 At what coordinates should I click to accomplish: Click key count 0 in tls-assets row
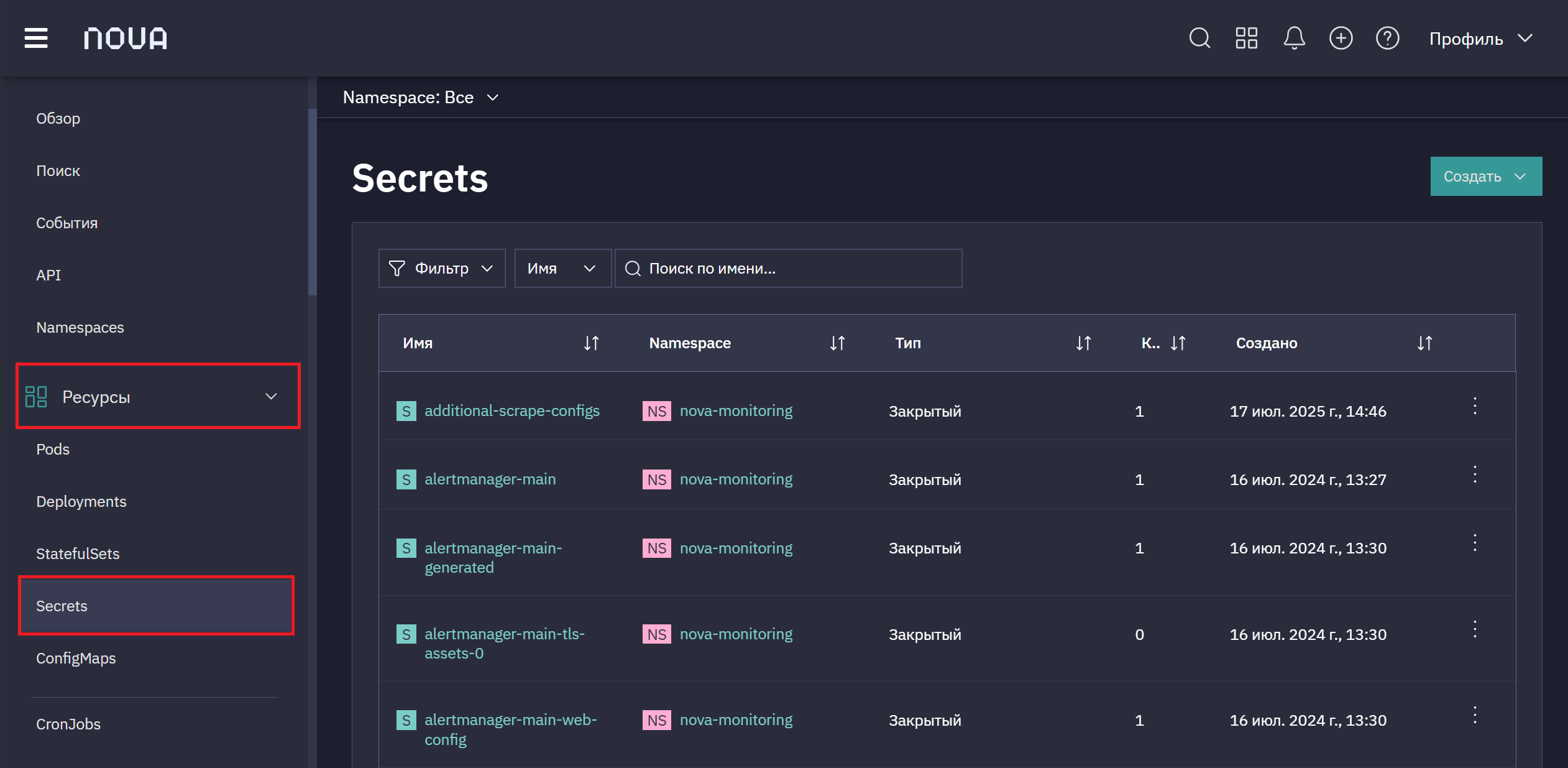click(1139, 634)
